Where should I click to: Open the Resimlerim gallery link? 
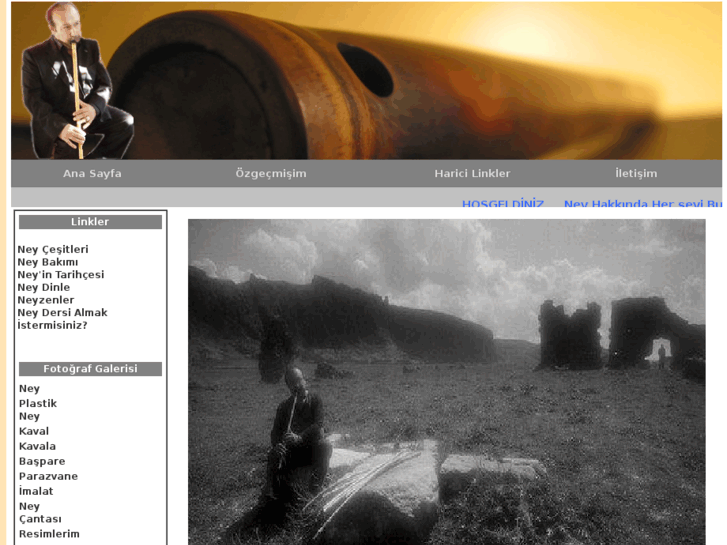pyautogui.click(x=49, y=534)
